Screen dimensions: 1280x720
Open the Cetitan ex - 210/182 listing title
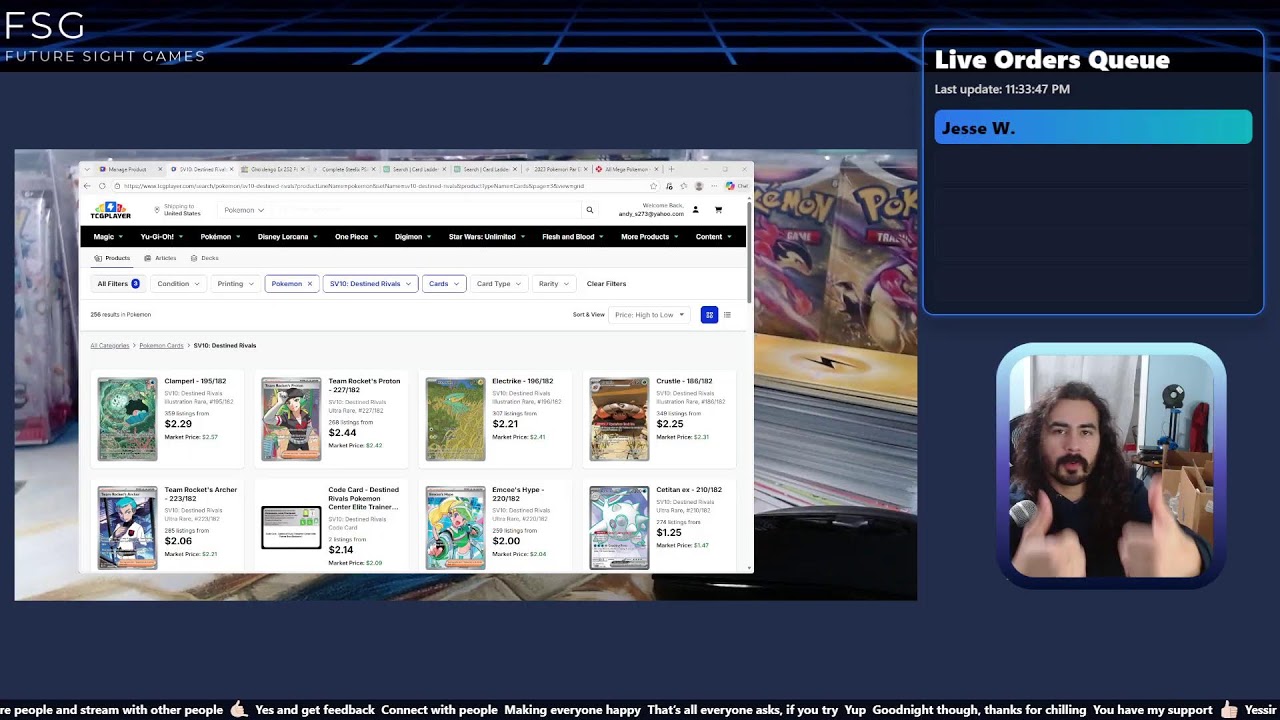(689, 490)
